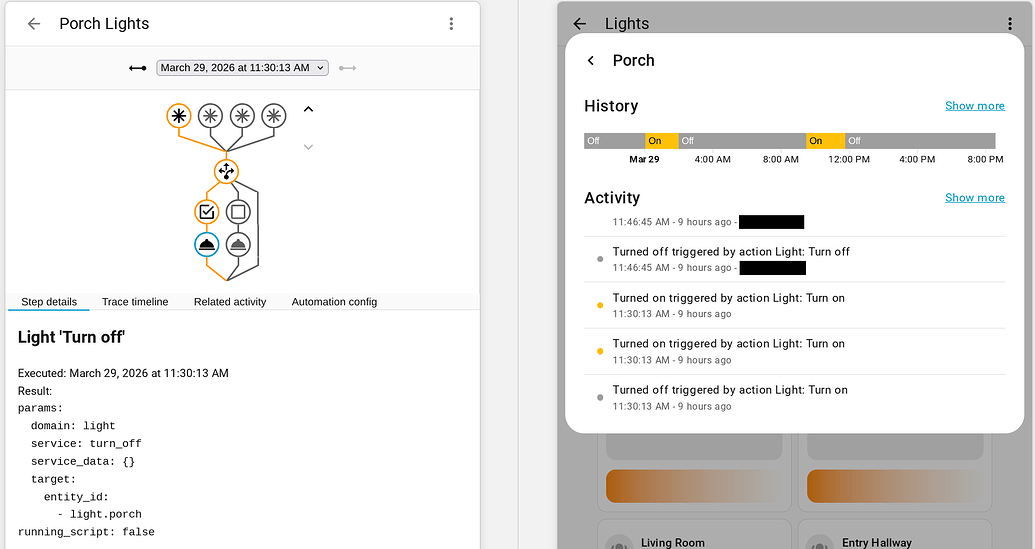Click 'Executed: March 29, 2026 at 11:30:13 AM'
Screen dimensions: 1035x549
pyautogui.click(x=123, y=373)
